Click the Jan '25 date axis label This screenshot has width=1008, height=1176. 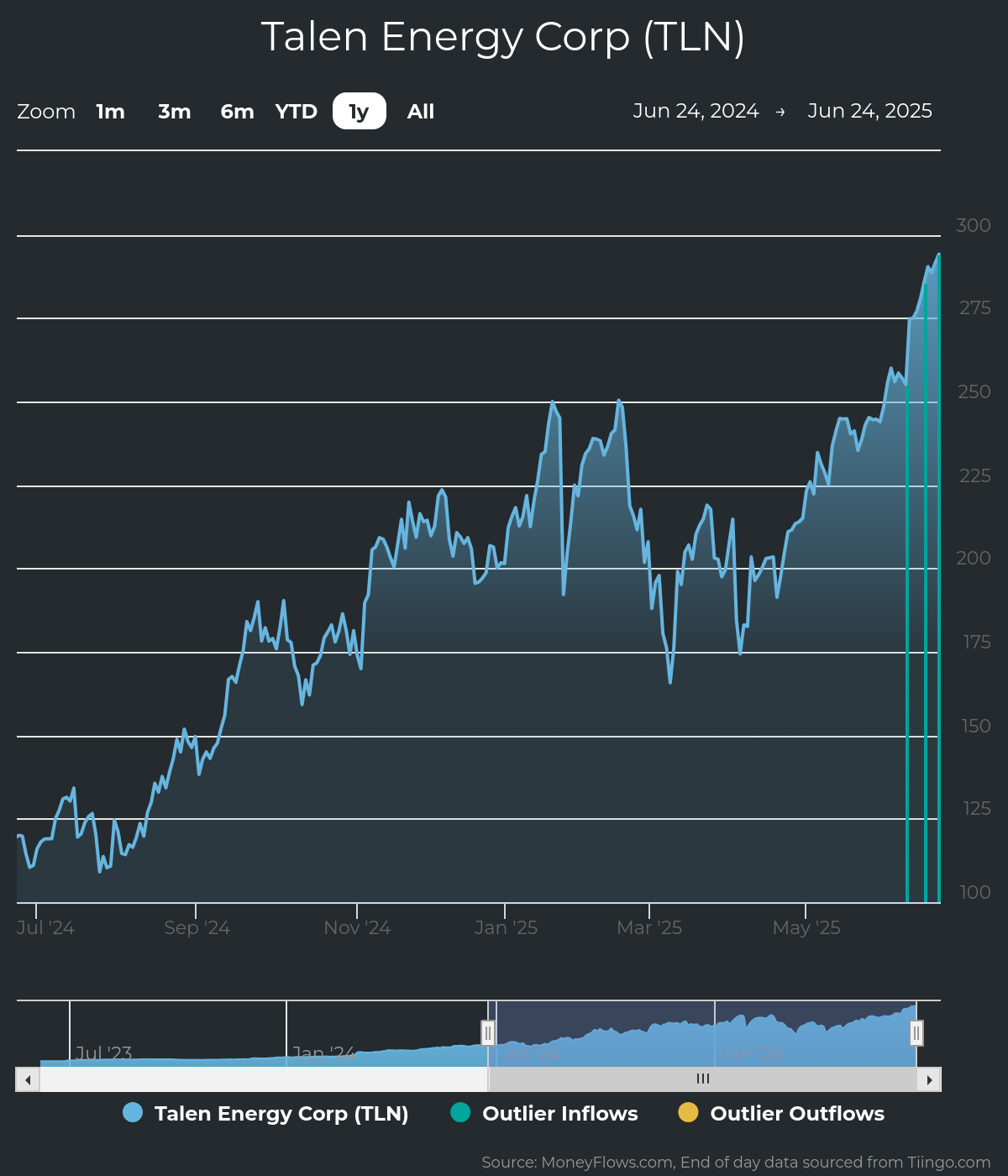[x=506, y=927]
